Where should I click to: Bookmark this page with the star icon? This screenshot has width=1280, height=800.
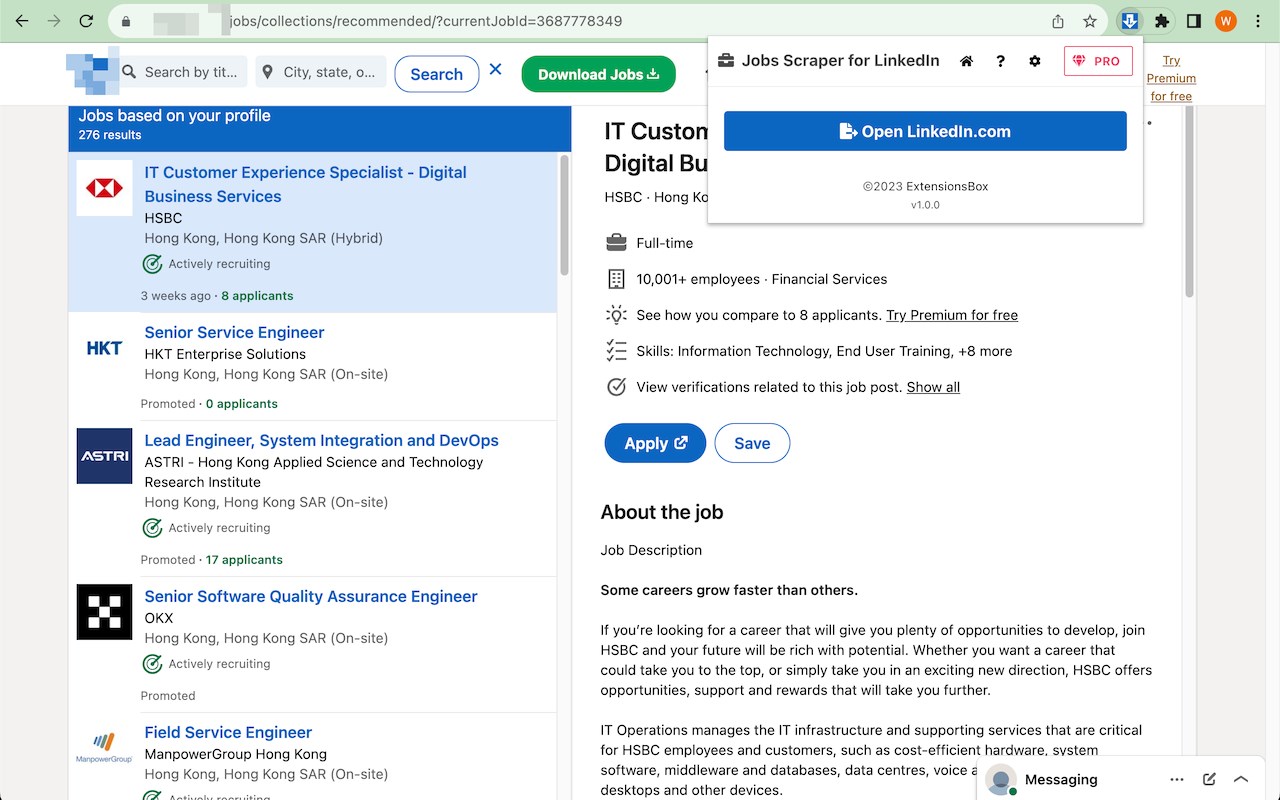point(1090,21)
